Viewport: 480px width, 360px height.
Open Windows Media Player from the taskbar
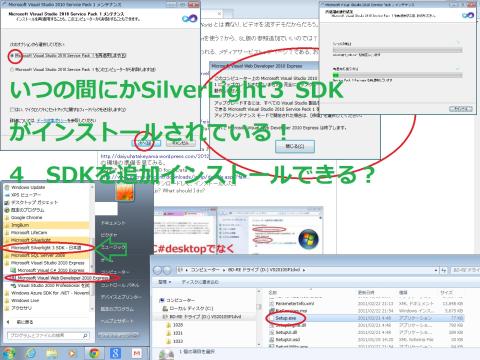pyautogui.click(x=72, y=353)
